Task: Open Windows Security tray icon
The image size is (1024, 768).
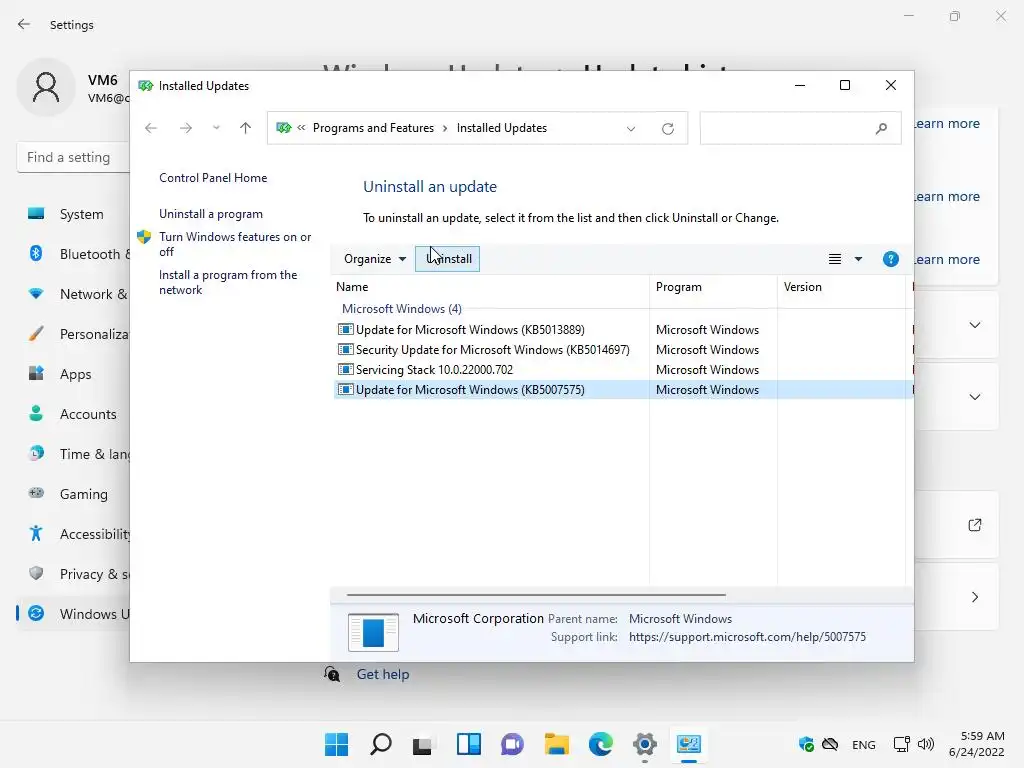Action: click(x=806, y=744)
